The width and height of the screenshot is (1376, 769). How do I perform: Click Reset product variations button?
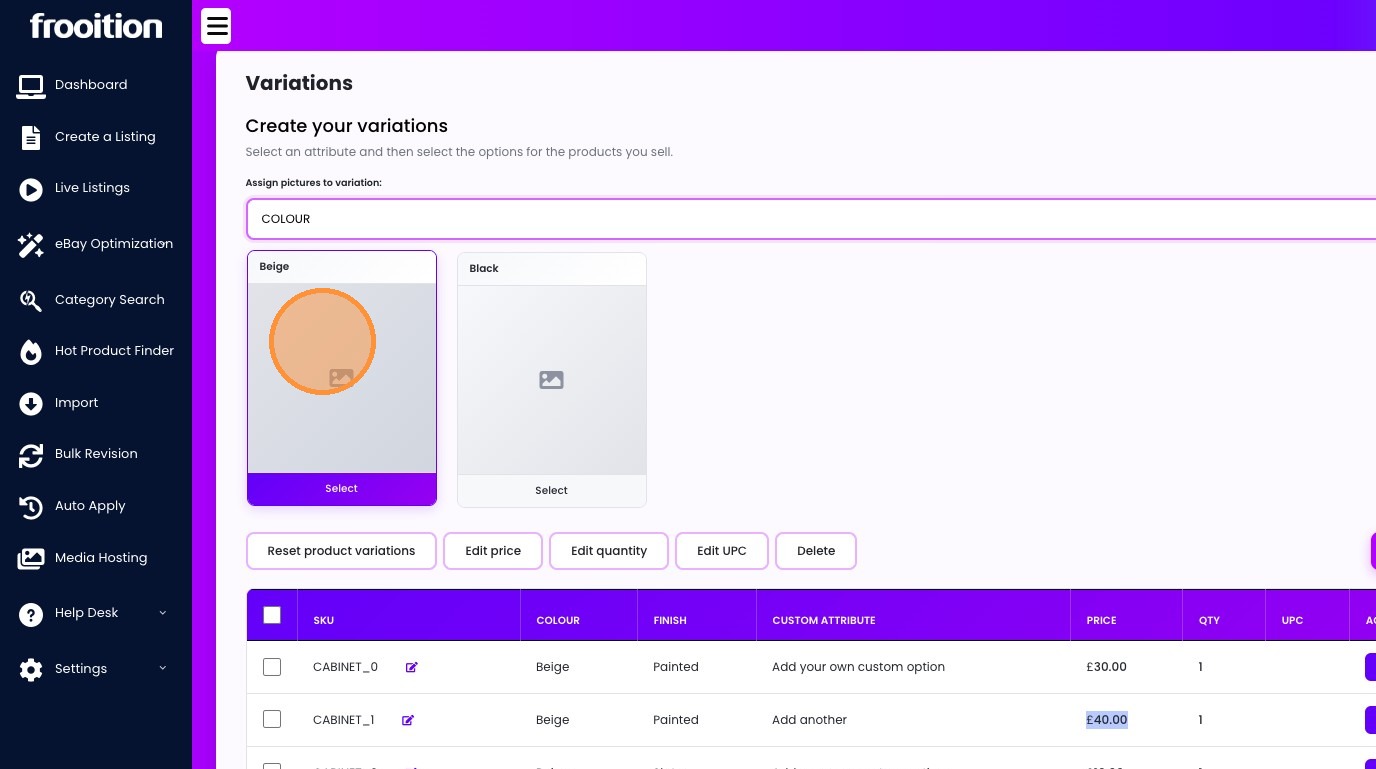(341, 551)
